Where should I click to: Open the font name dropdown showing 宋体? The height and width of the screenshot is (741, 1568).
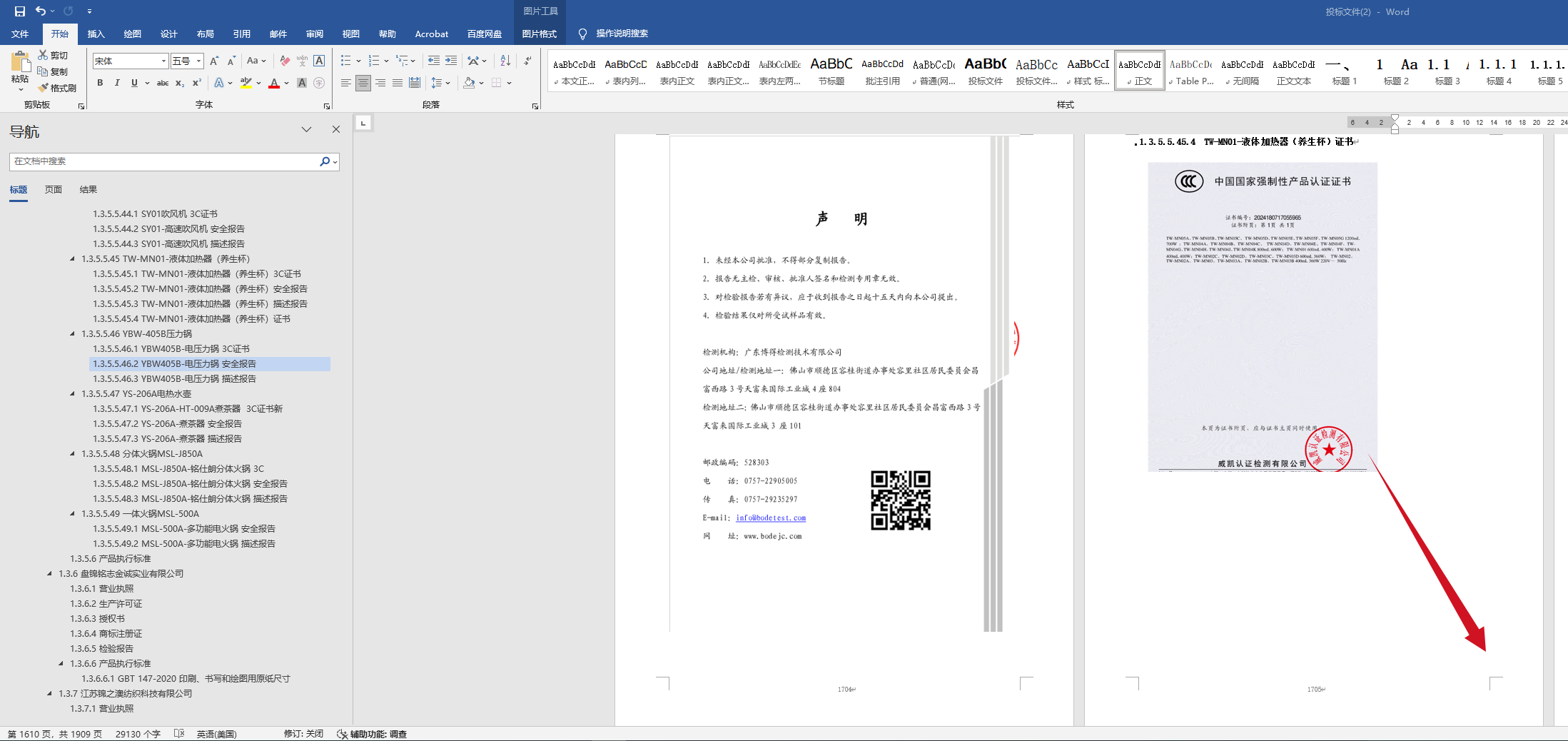(163, 61)
